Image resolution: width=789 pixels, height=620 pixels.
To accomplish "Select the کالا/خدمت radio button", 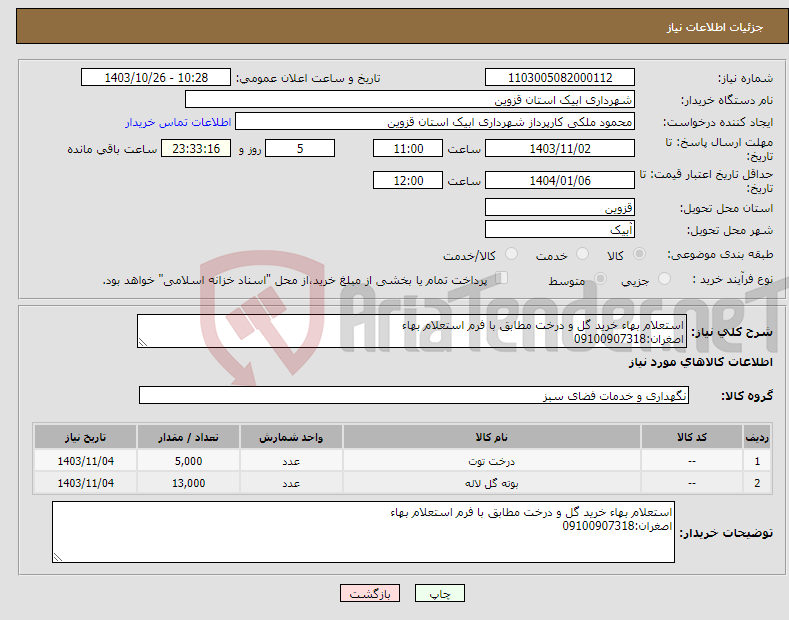I will pos(511,254).
